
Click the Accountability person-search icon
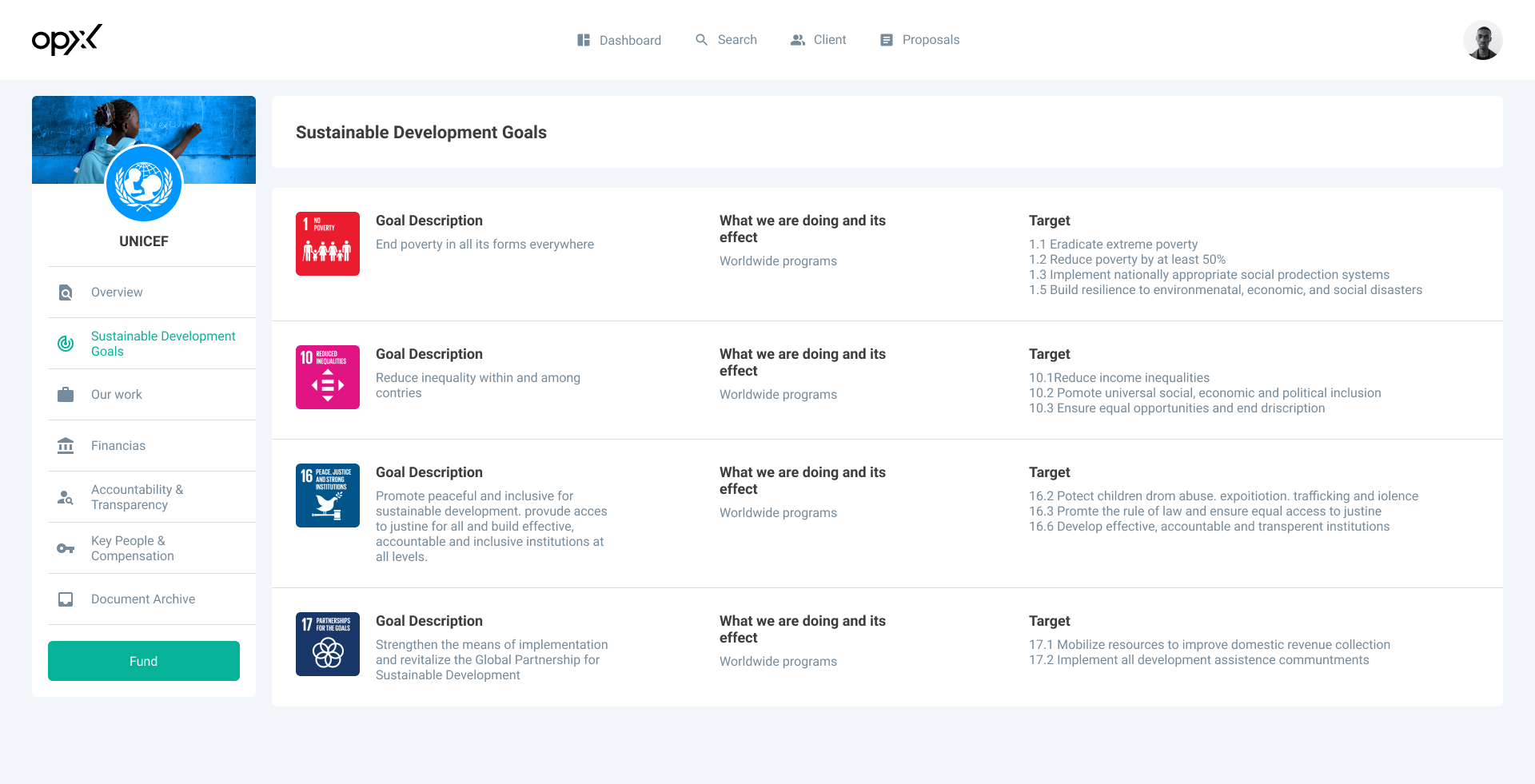66,497
